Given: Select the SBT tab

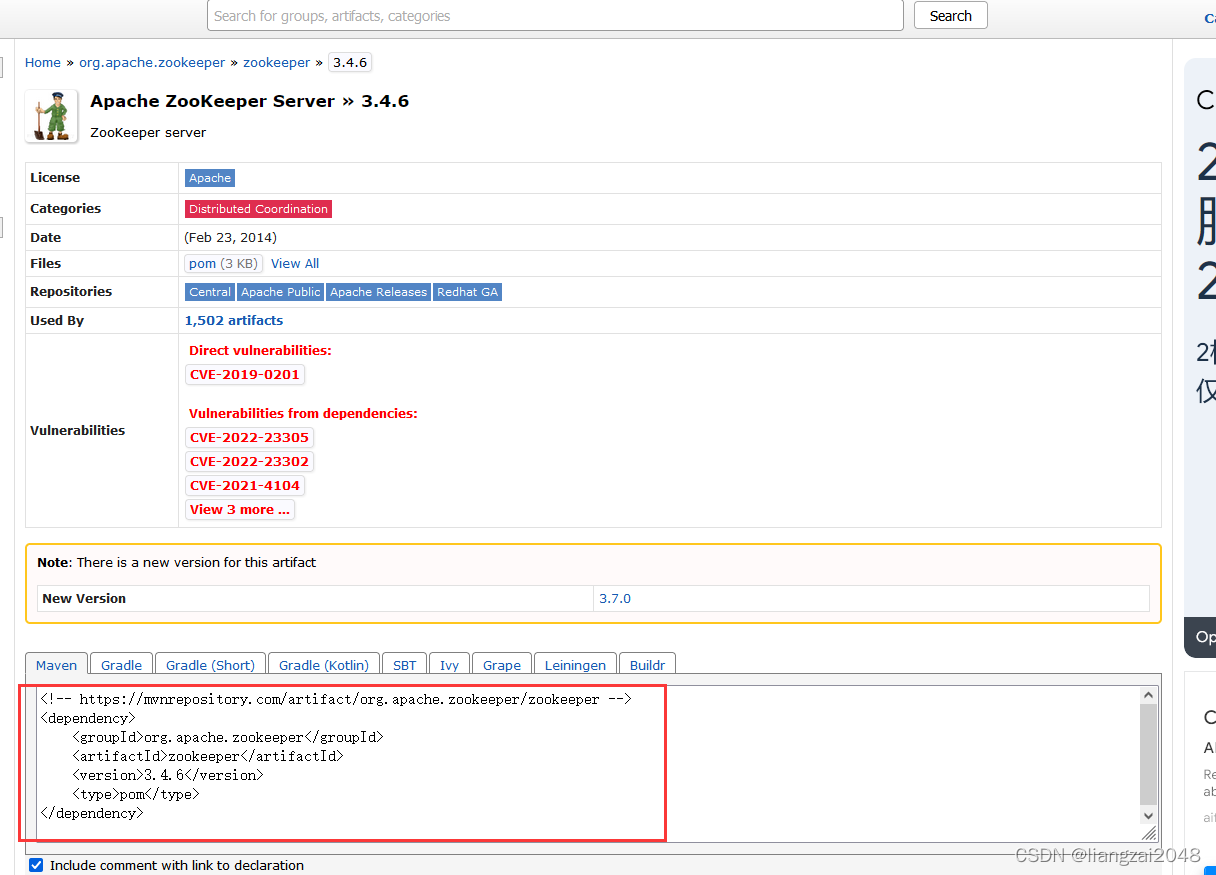Looking at the screenshot, I should [404, 664].
